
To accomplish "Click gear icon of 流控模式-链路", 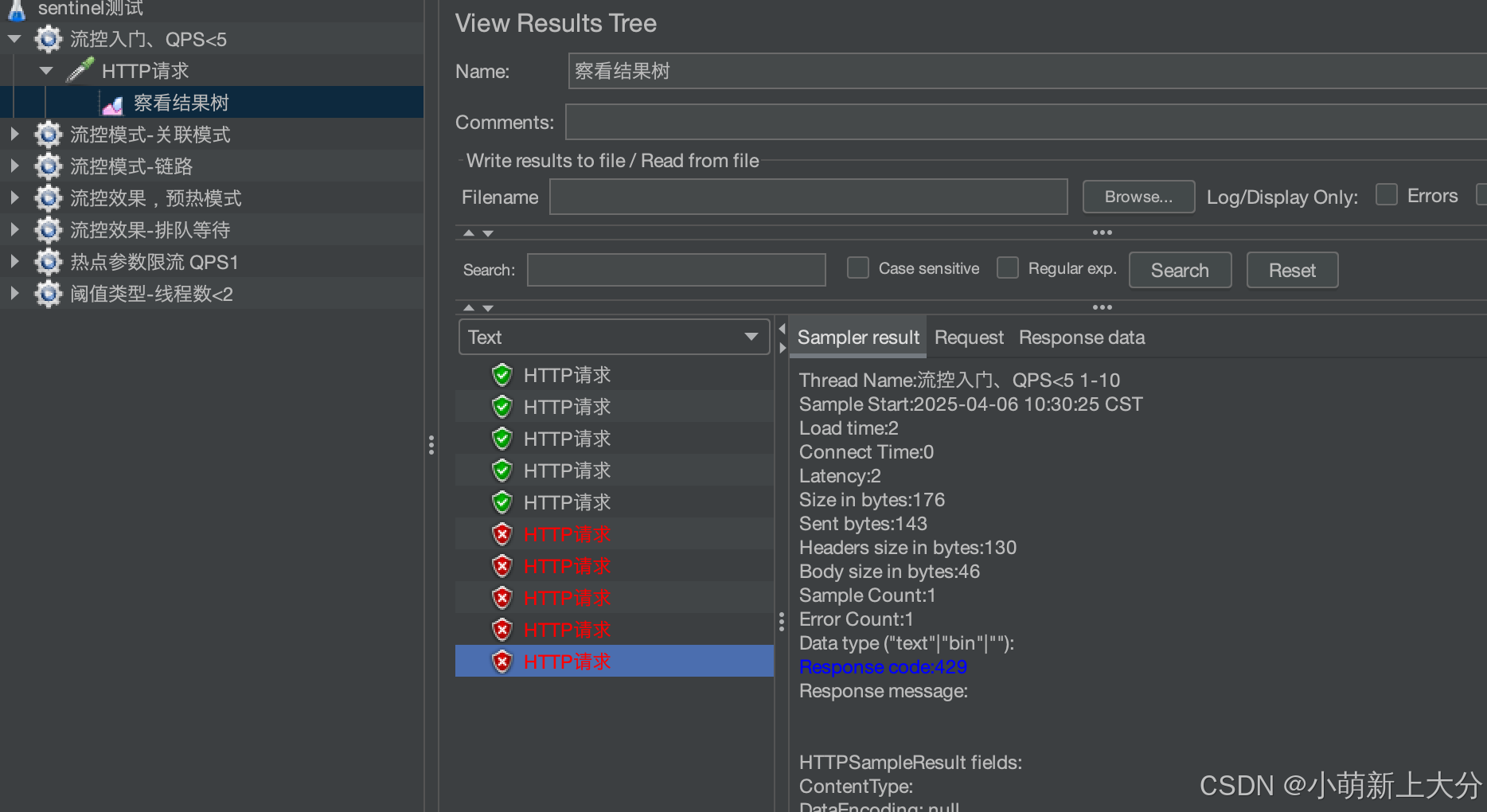I will 49,166.
